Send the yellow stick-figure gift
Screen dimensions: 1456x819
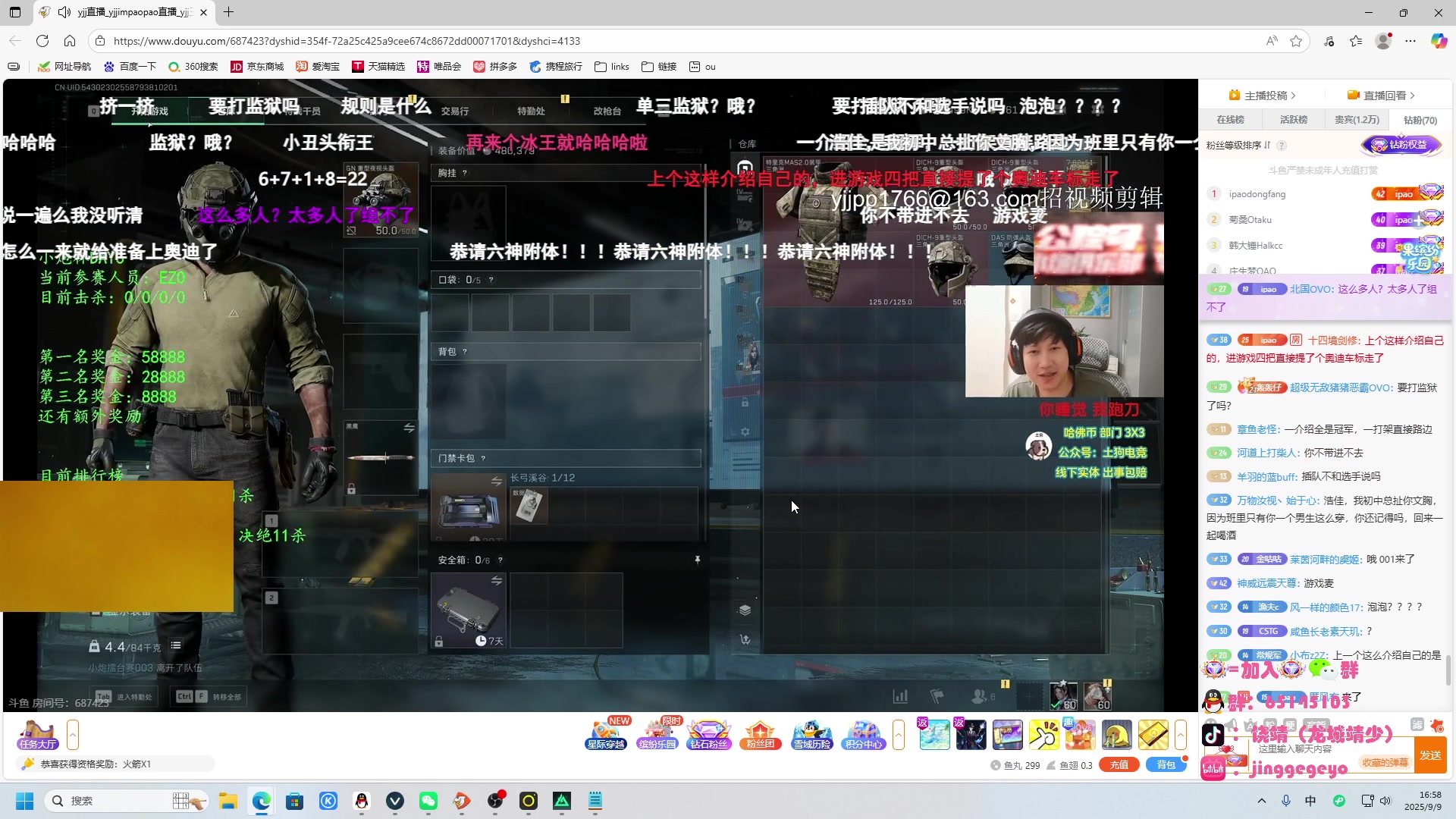pyautogui.click(x=1043, y=735)
